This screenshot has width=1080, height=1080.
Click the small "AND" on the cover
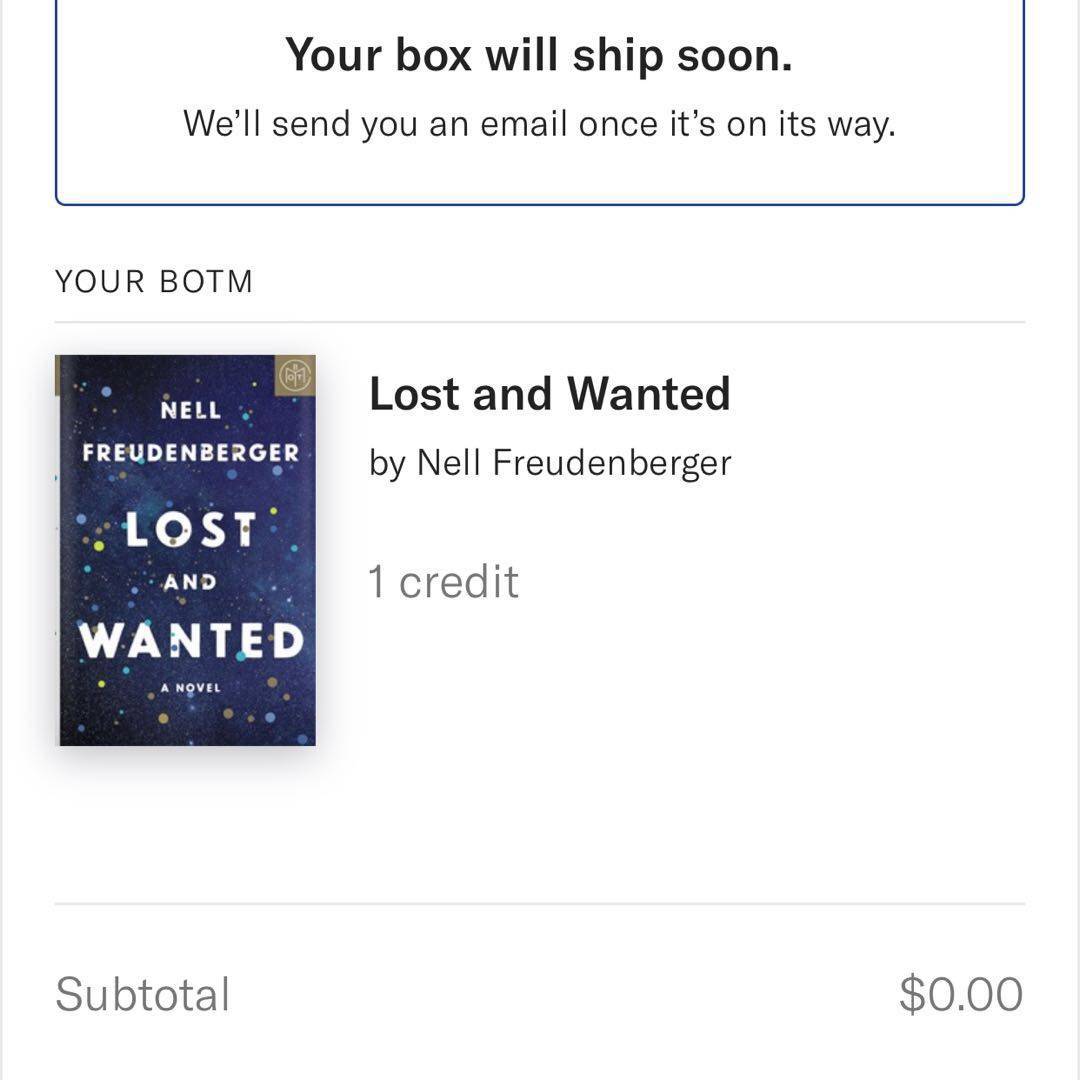(190, 582)
